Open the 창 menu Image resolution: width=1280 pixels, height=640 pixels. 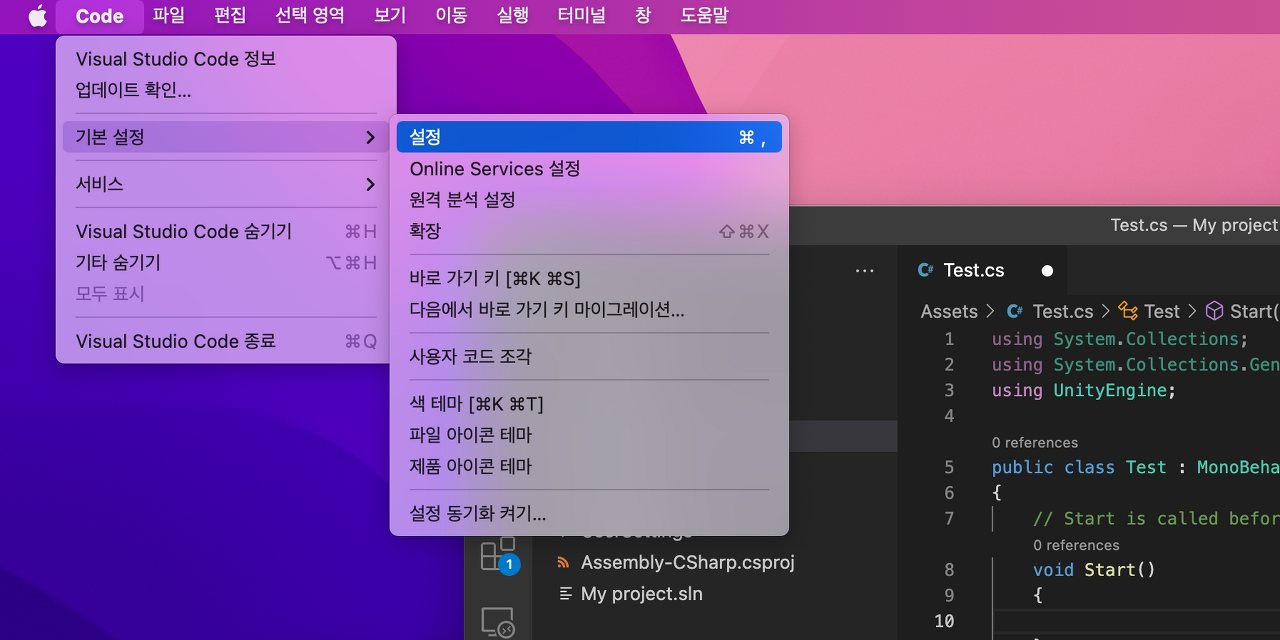(x=643, y=16)
